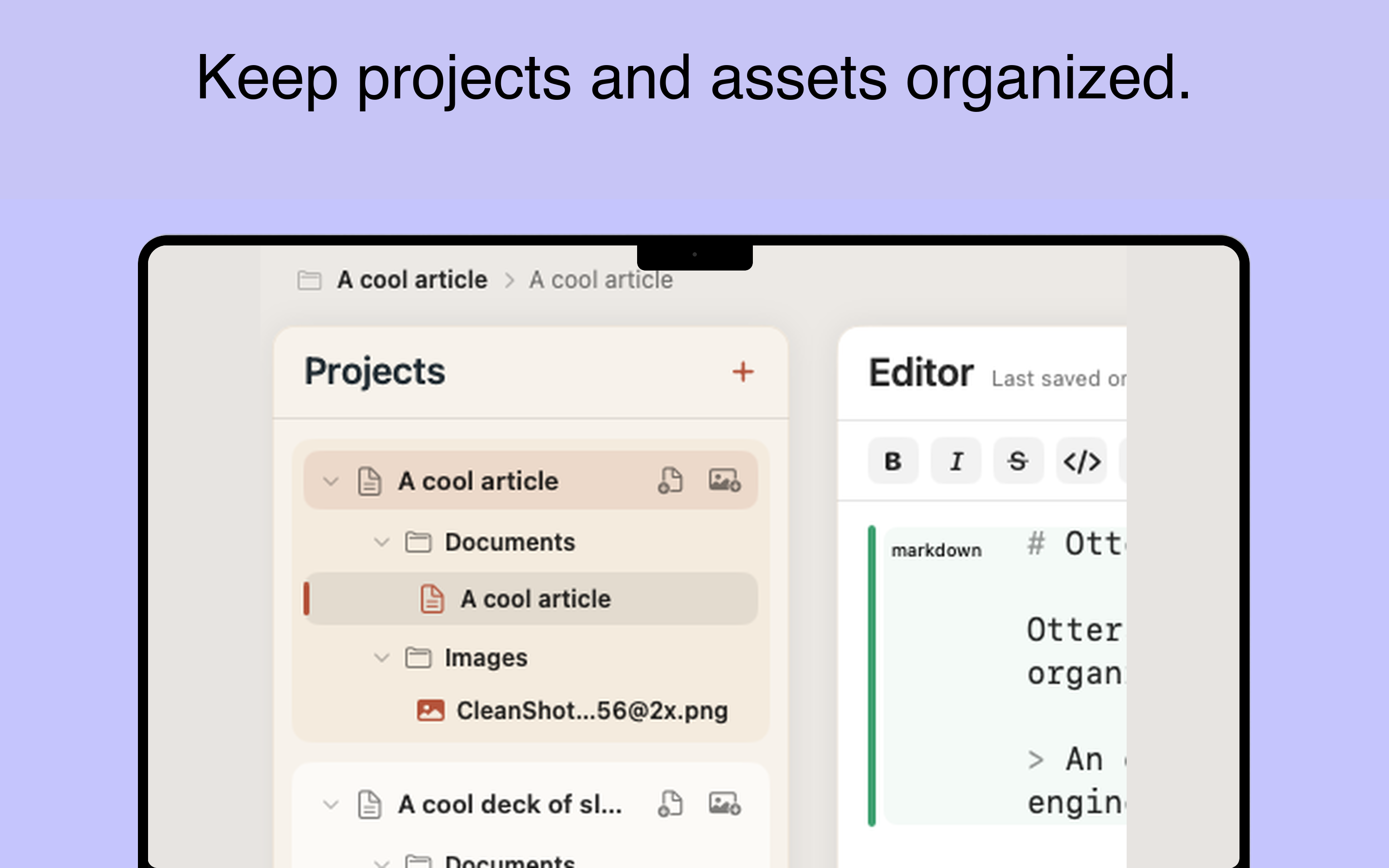Click the red document icon beside the selected article
This screenshot has width=1389, height=868.
[431, 598]
